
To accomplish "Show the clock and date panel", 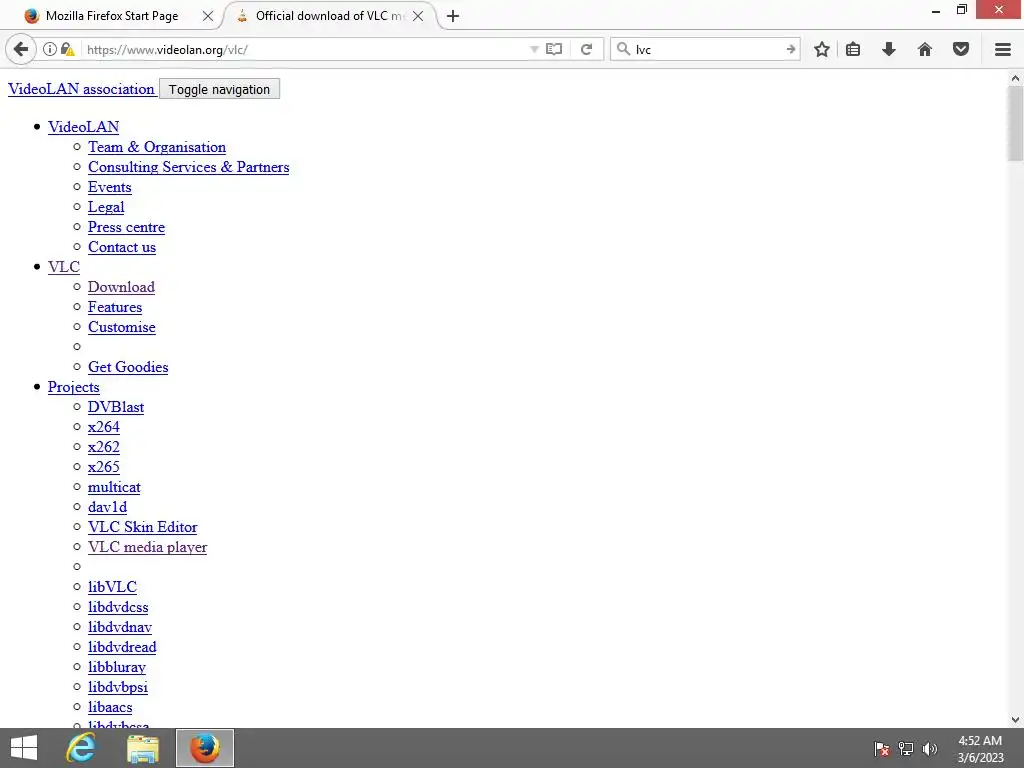I will (980, 748).
